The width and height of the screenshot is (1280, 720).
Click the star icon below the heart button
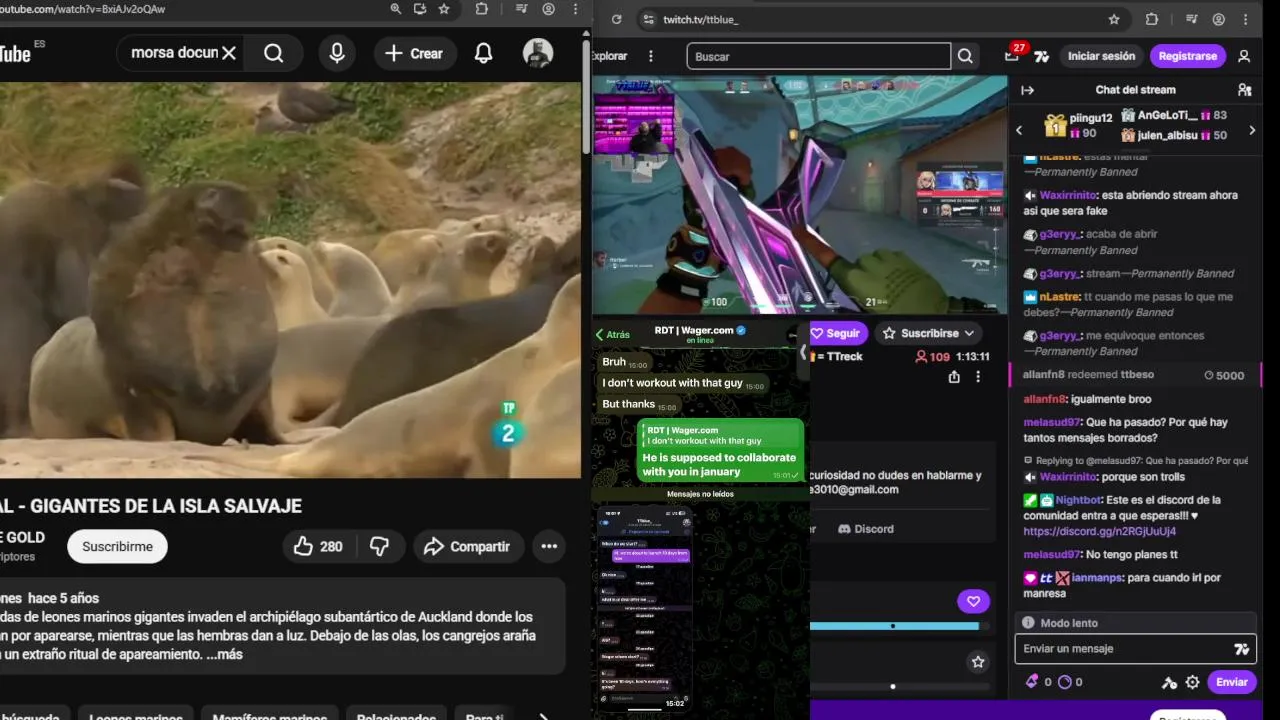tap(978, 661)
